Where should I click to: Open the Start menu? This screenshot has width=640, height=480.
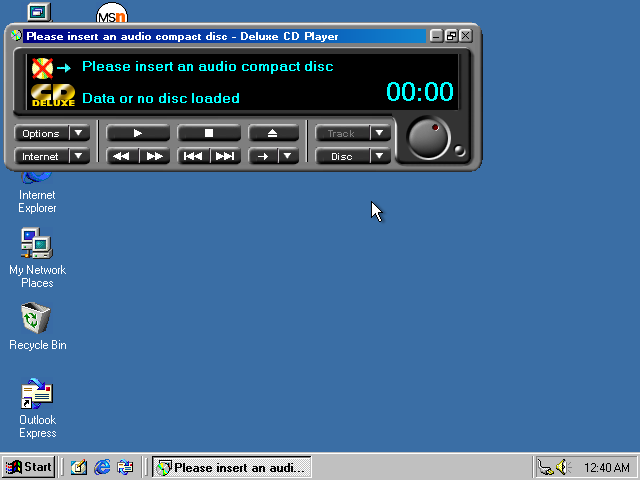coord(29,467)
